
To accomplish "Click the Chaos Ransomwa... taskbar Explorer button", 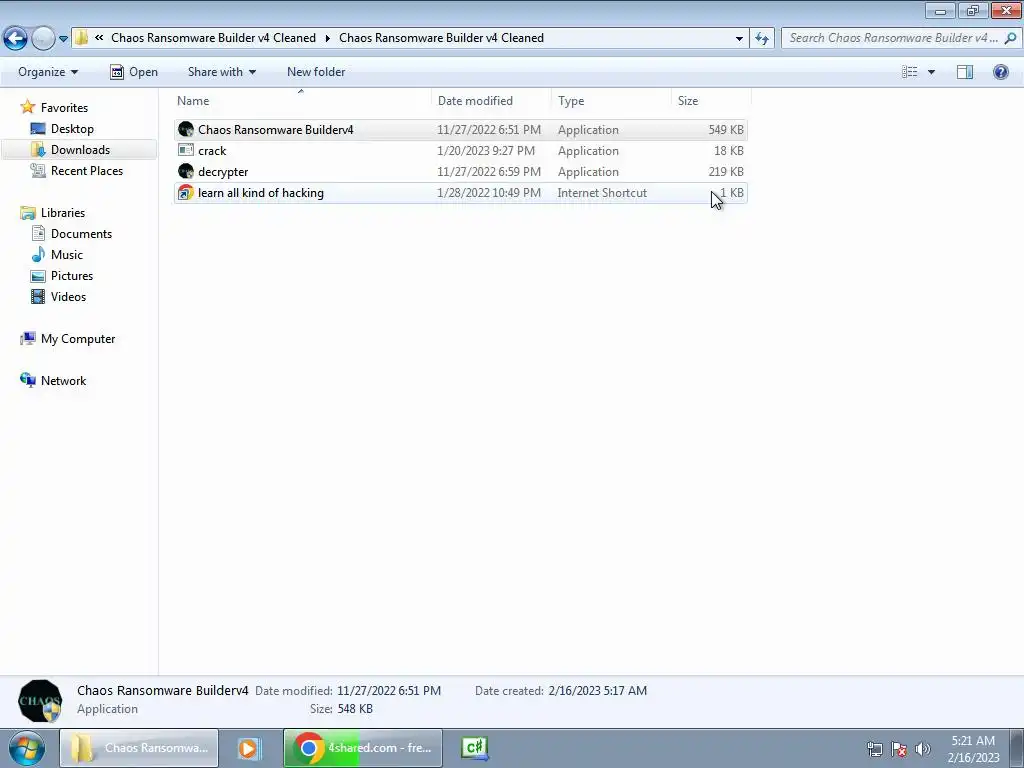I will pos(139,748).
